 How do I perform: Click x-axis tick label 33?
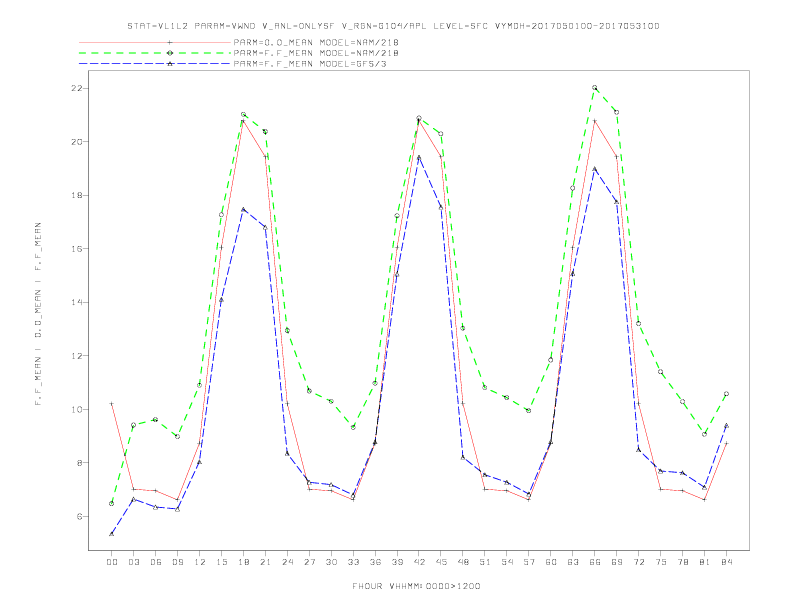tap(353, 562)
